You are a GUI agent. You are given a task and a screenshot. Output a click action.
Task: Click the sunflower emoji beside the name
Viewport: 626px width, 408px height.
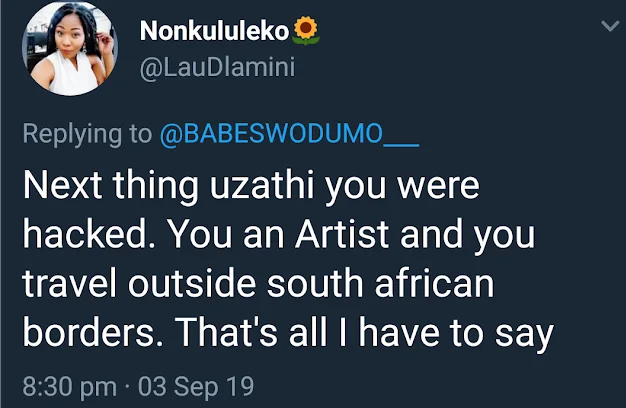305,31
